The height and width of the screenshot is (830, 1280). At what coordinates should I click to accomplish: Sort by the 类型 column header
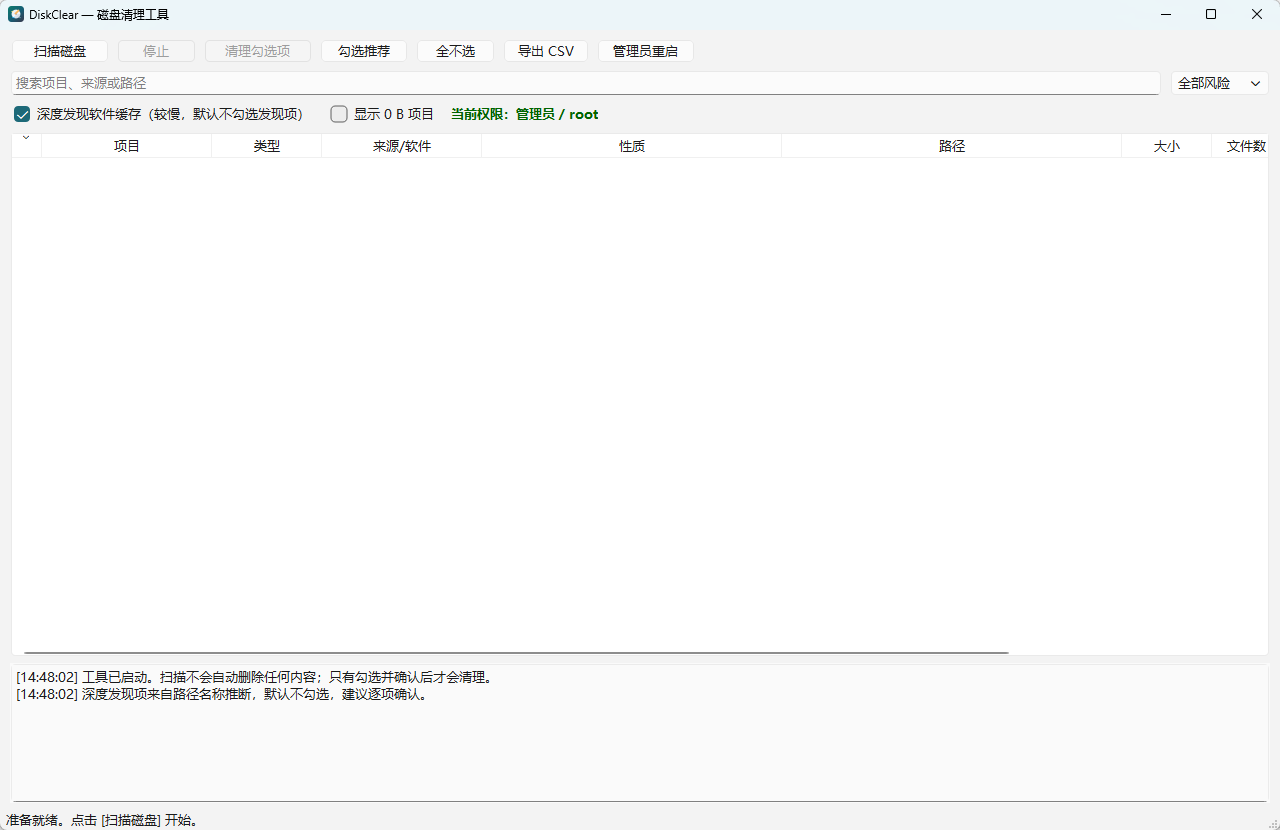[267, 146]
